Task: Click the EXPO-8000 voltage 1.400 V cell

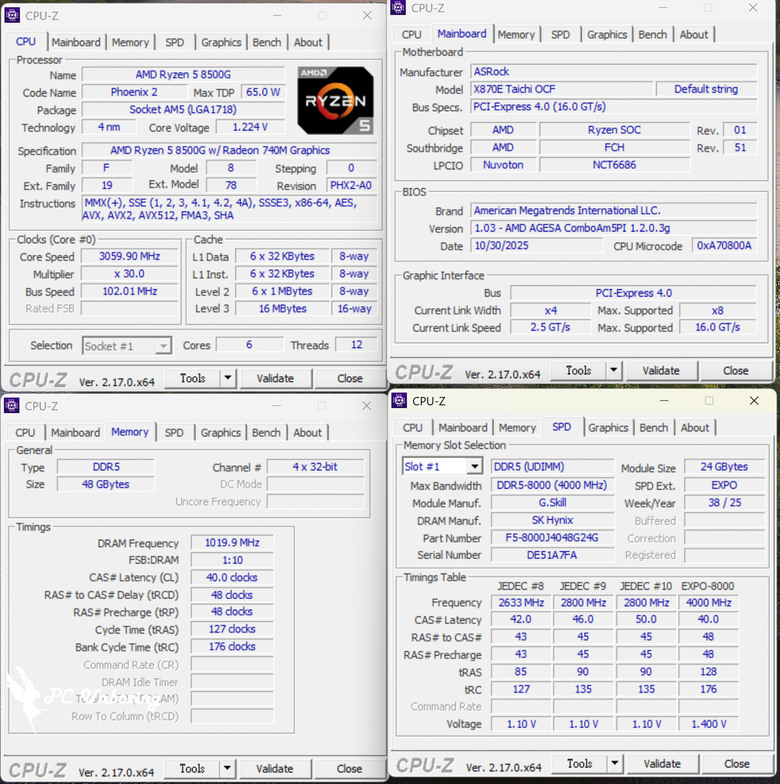Action: coord(708,724)
